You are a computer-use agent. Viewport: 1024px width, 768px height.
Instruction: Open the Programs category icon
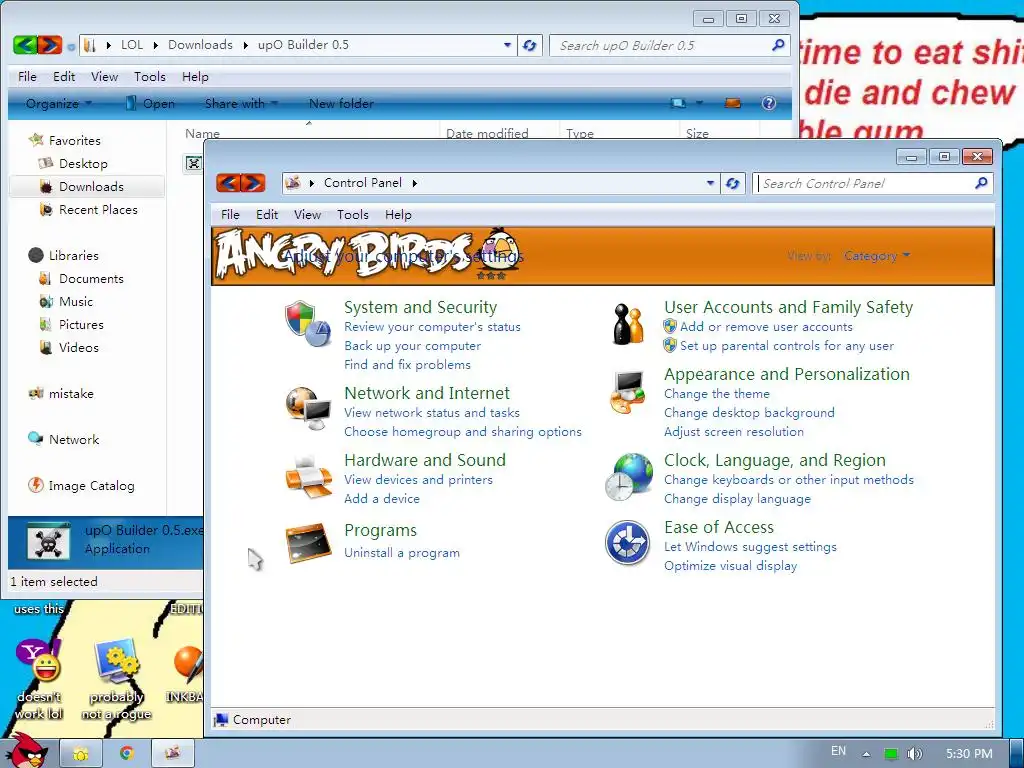(308, 543)
